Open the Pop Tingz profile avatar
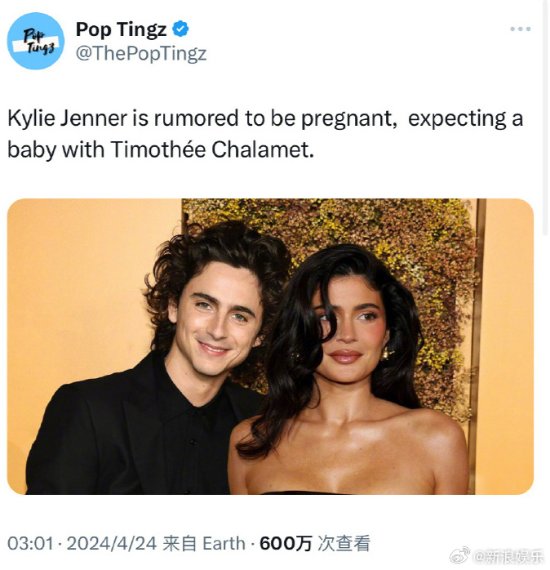This screenshot has width=550, height=570. pyautogui.click(x=36, y=41)
